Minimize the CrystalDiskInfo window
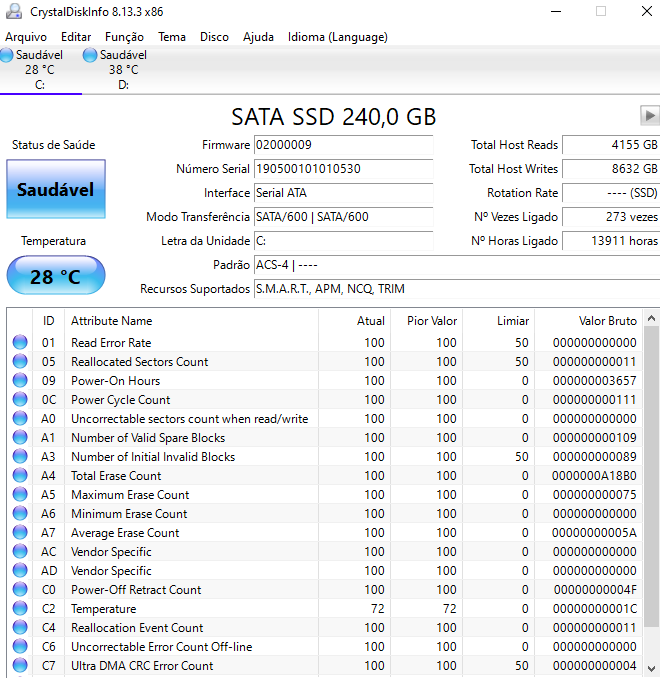The height and width of the screenshot is (678, 660). coord(556,12)
